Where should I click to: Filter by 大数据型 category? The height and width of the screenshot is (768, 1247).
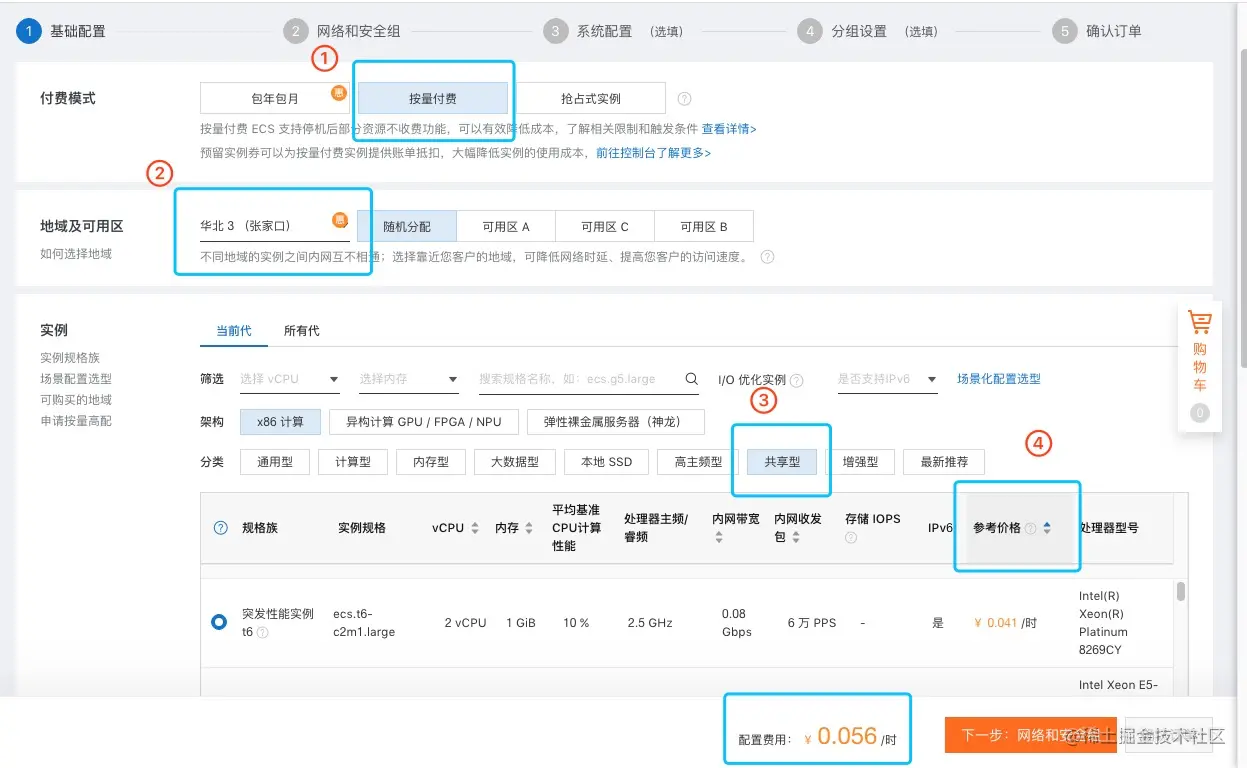pyautogui.click(x=515, y=462)
